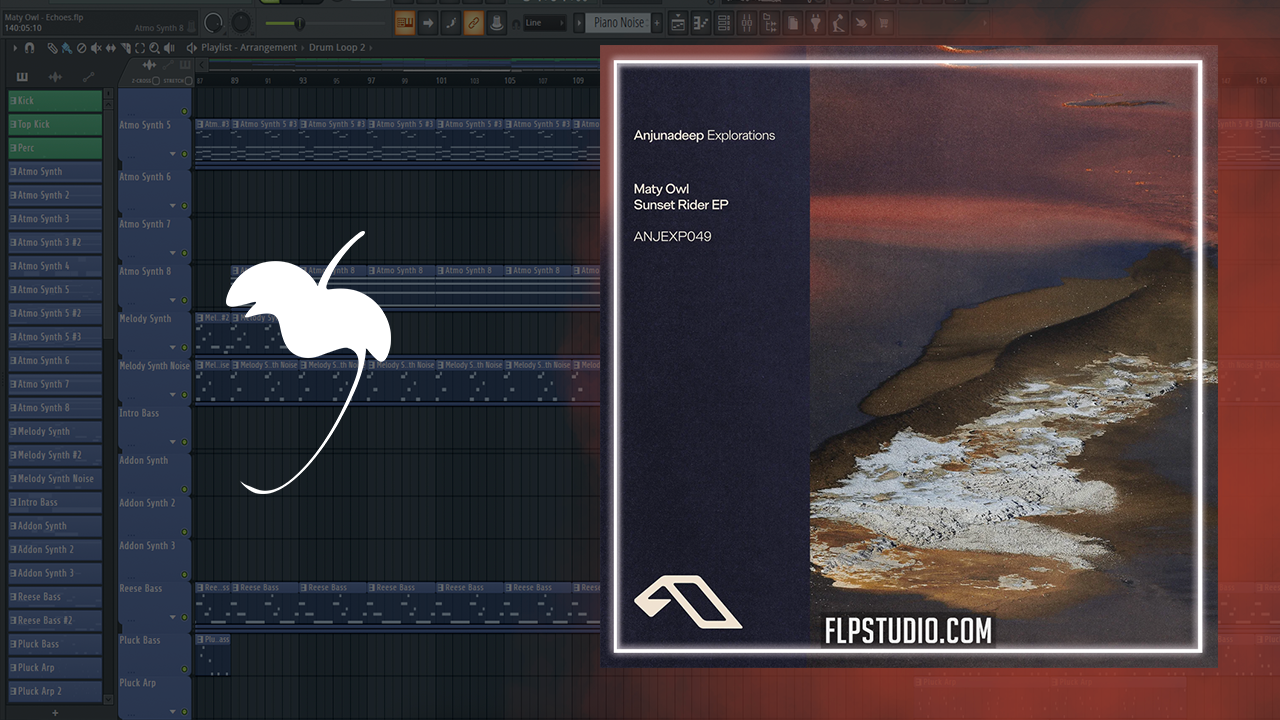Select the Mute tool in playlist toolbar

click(96, 47)
